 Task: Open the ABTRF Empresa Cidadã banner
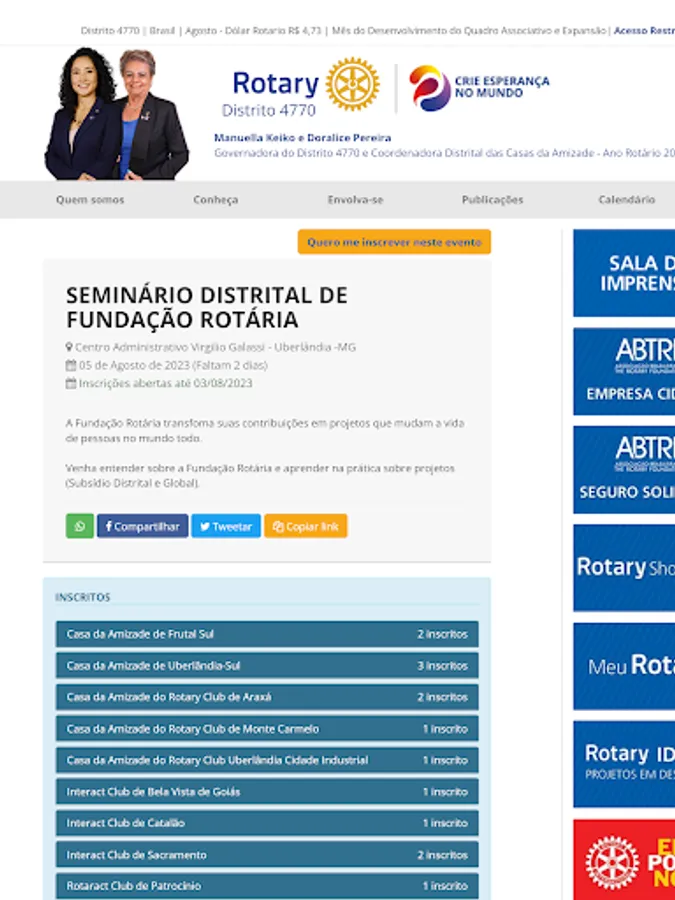click(624, 371)
